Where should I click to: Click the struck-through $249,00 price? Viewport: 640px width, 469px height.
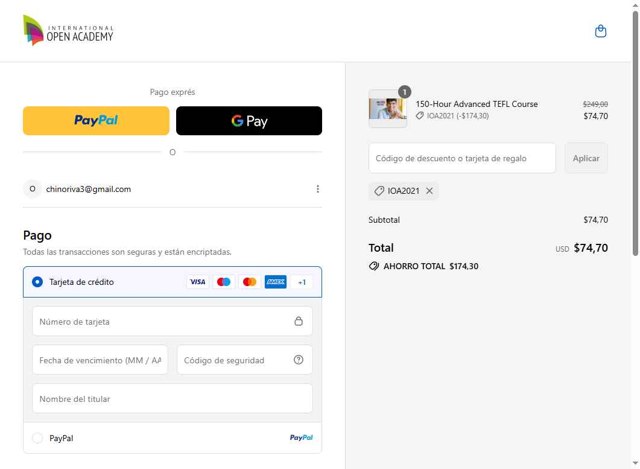pos(595,104)
